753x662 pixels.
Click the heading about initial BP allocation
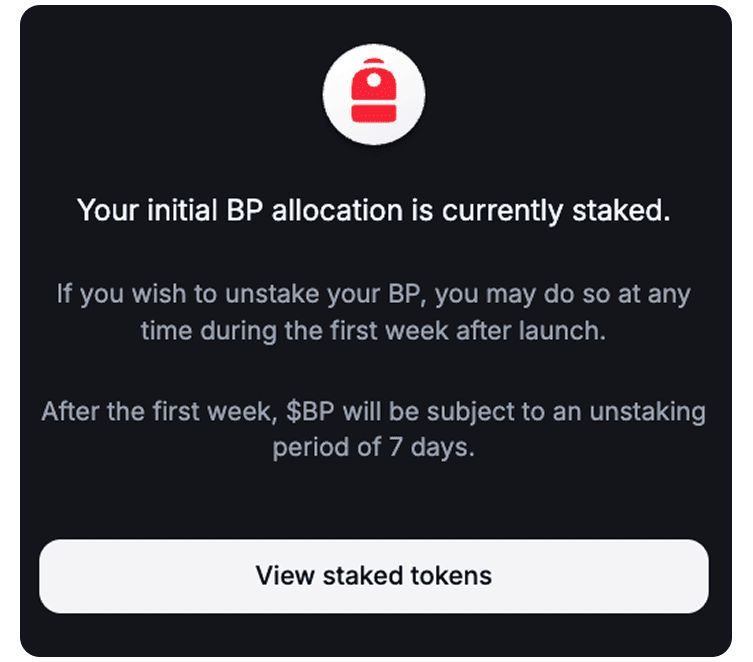(373, 211)
